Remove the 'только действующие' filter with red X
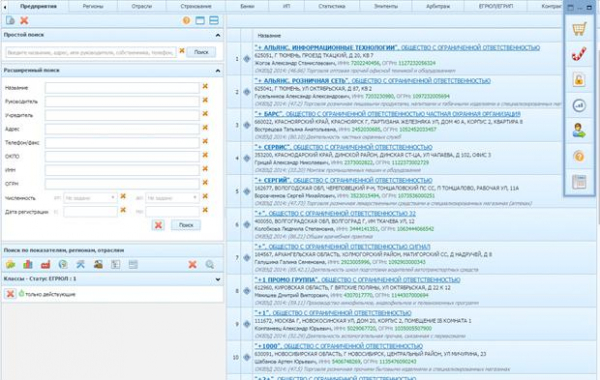Image resolution: width=600 pixels, height=380 pixels. (10, 294)
